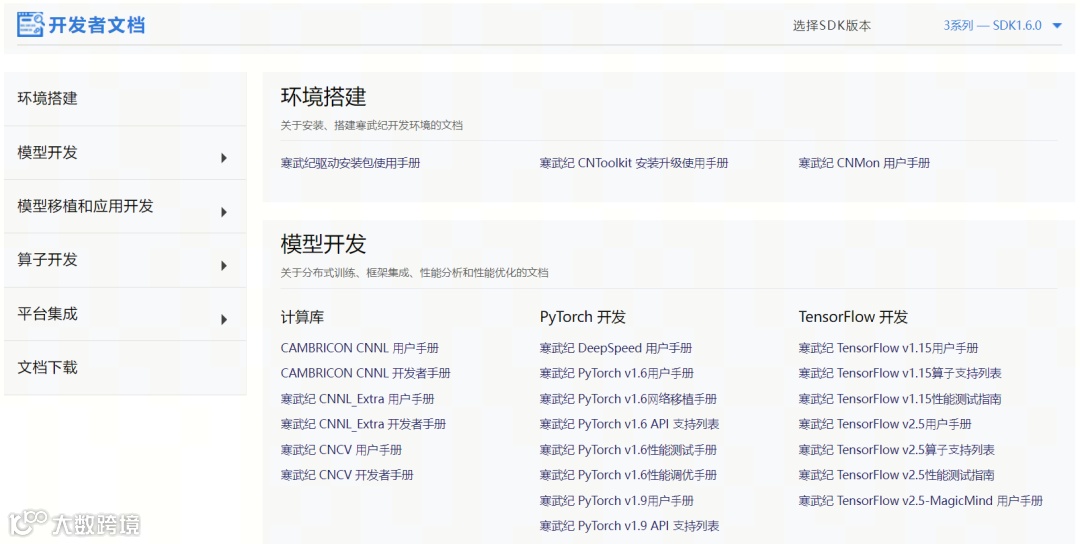Expand the 平台集成 sidebar arrow
1080x544 pixels.
(x=224, y=319)
